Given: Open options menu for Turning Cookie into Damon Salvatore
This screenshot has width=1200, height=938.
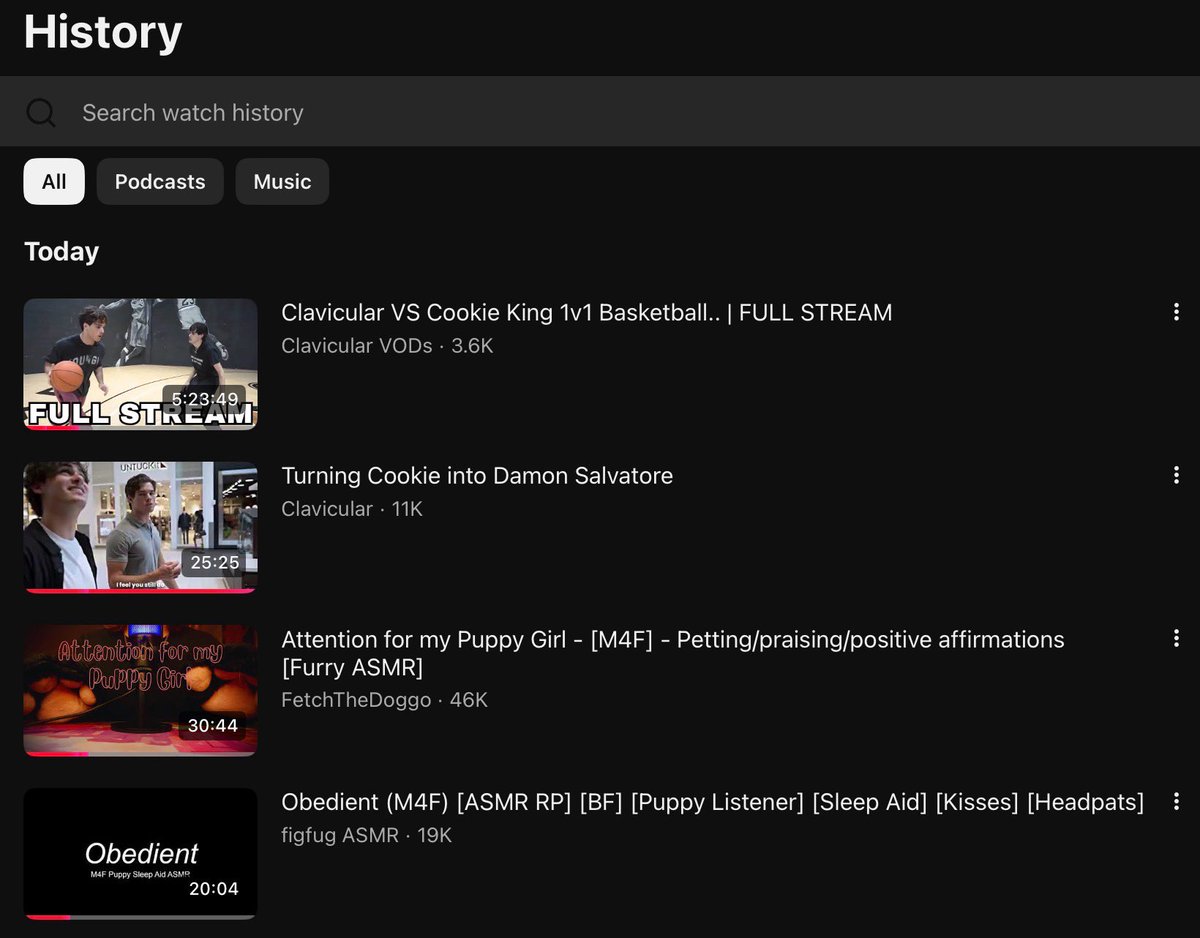Looking at the screenshot, I should tap(1176, 475).
